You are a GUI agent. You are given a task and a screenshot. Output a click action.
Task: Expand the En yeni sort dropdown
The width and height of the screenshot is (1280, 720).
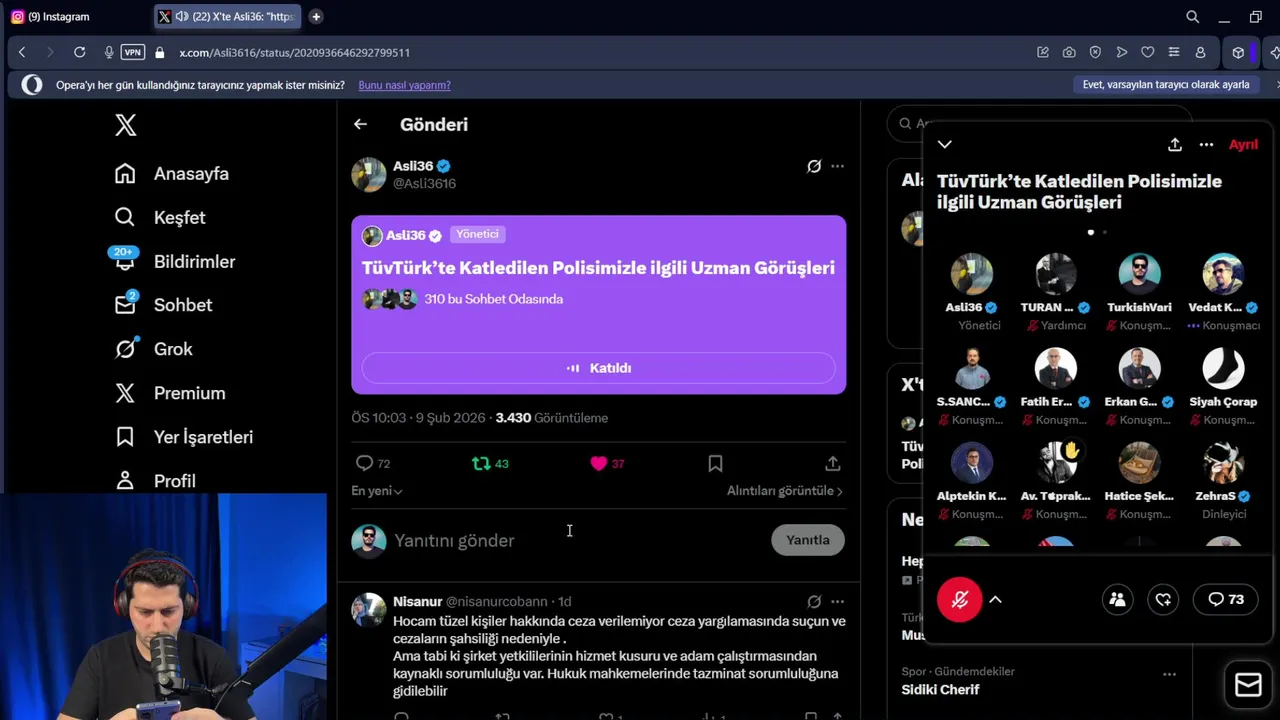377,491
